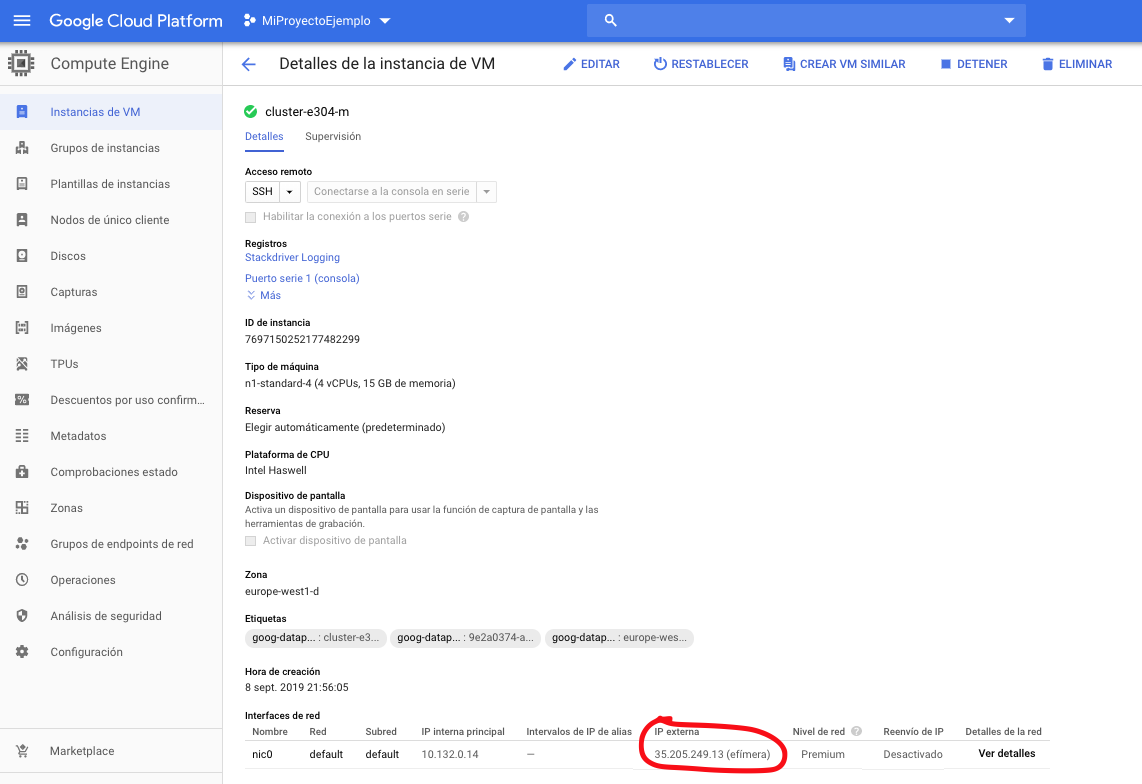Screen dimensions: 1142x784
Task: Click the Grupos de instancias icon
Action: [x=22, y=148]
